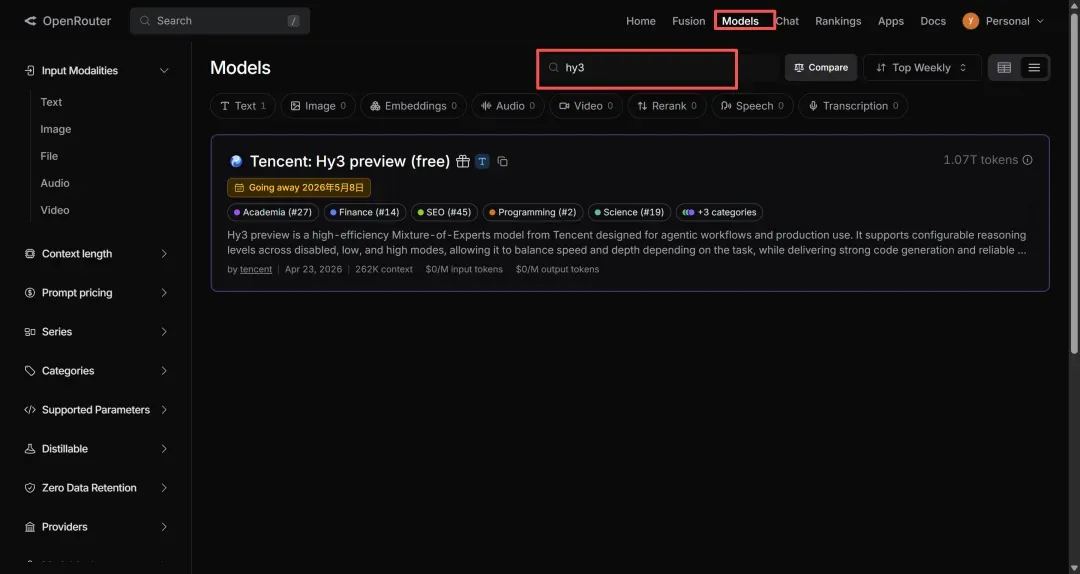Select Text under Input Modalities sidebar
The width and height of the screenshot is (1080, 574).
click(x=51, y=102)
